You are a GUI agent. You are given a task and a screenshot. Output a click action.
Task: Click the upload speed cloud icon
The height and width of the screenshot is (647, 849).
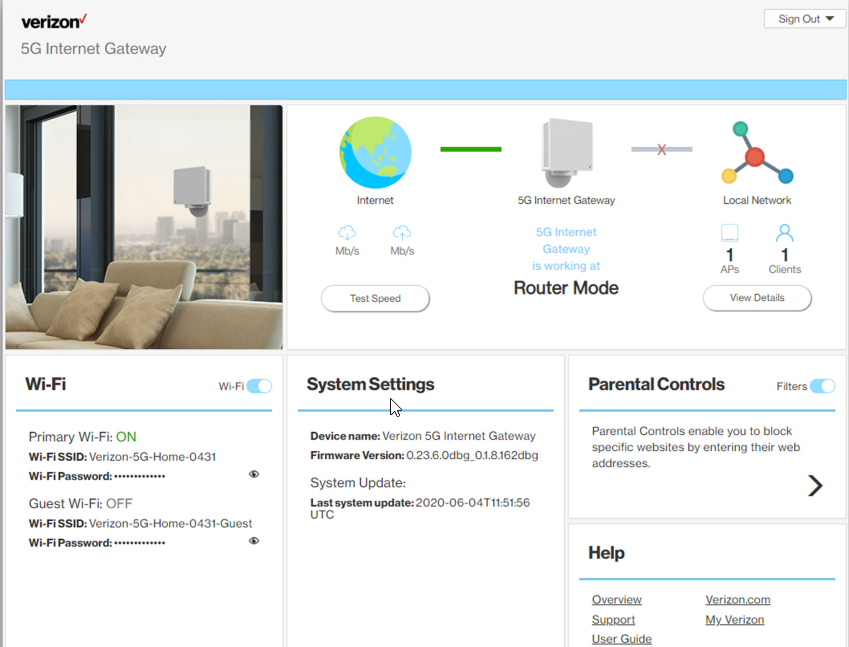click(x=402, y=233)
